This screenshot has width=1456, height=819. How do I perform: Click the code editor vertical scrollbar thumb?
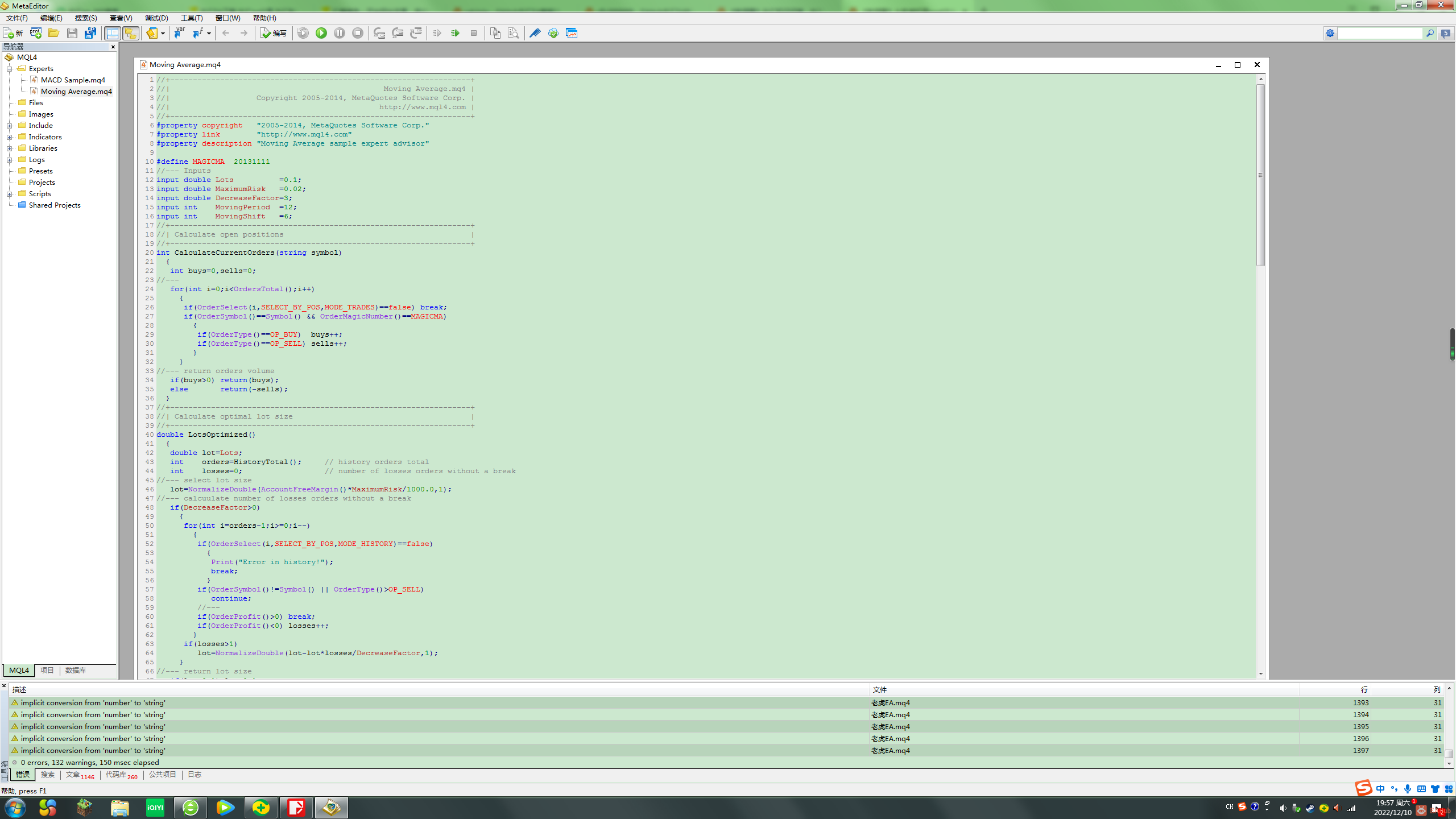click(x=1260, y=174)
